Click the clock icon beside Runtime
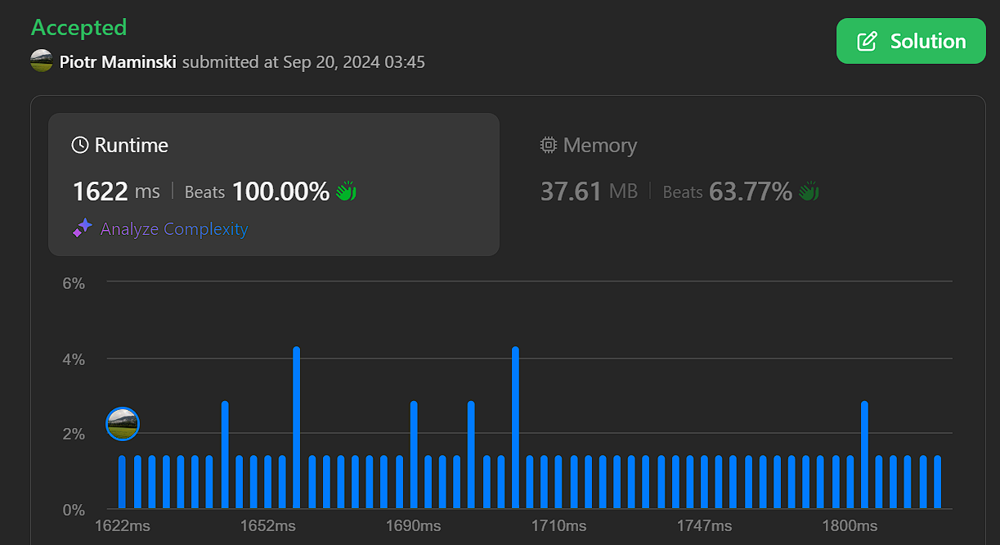The height and width of the screenshot is (545, 1000). click(80, 145)
